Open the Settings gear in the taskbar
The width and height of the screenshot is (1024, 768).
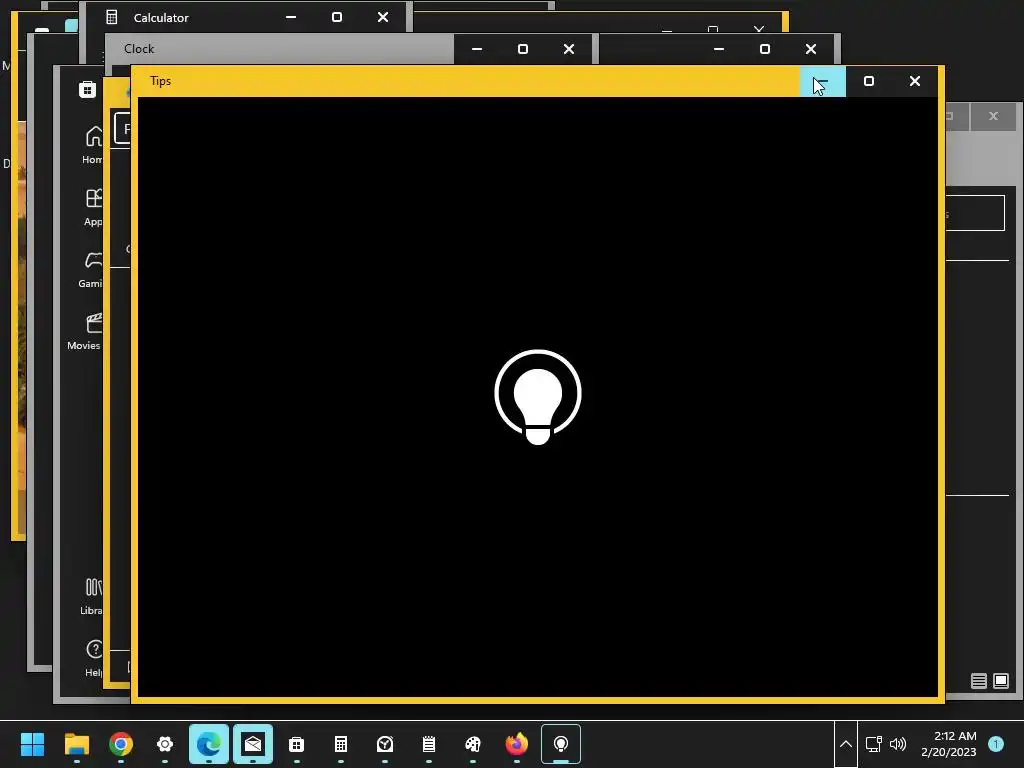tap(165, 744)
